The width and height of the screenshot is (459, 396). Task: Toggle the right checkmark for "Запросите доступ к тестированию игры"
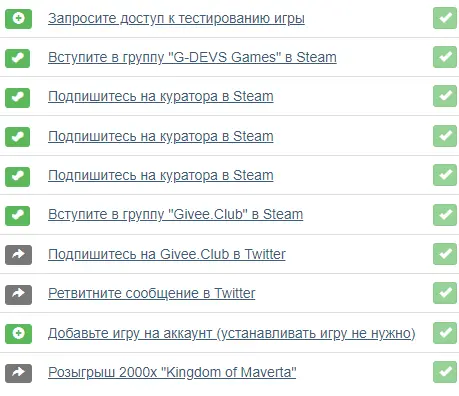point(445,18)
